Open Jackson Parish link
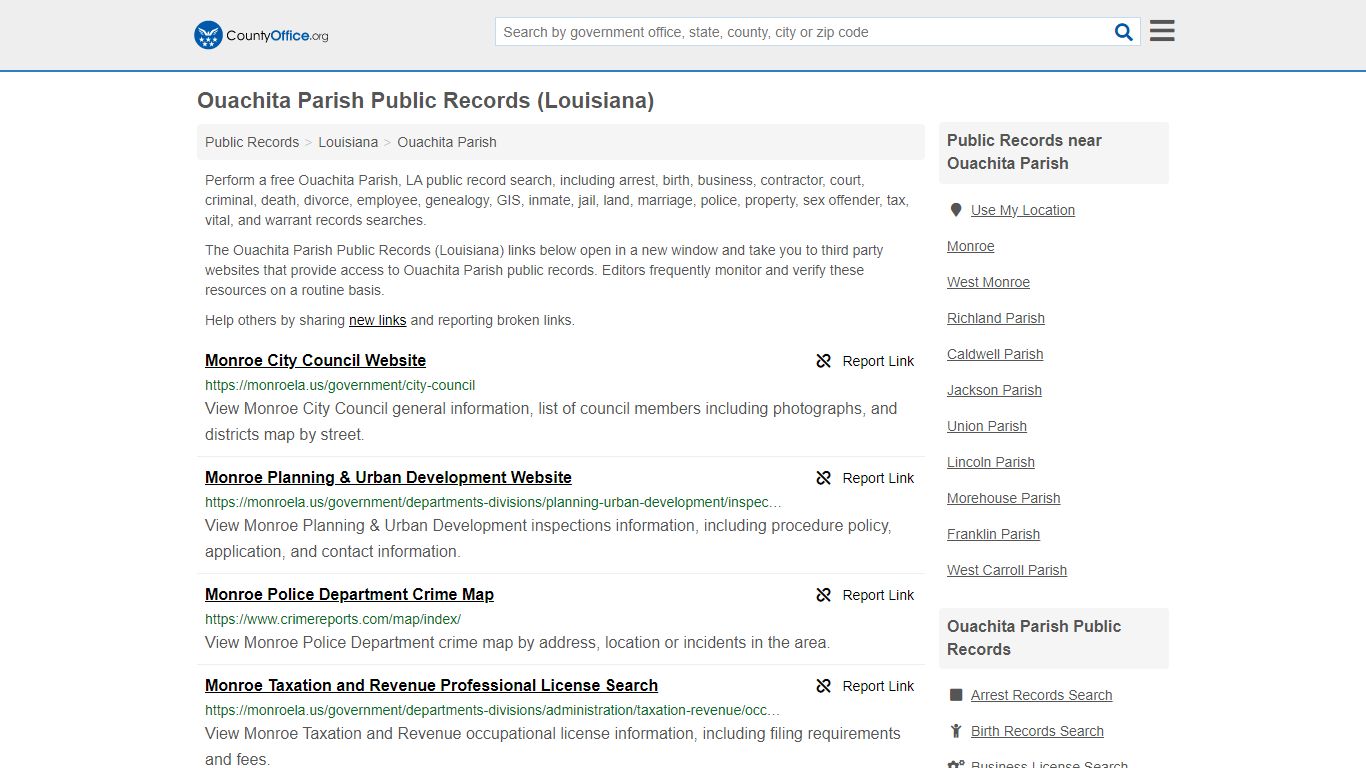 click(x=994, y=390)
